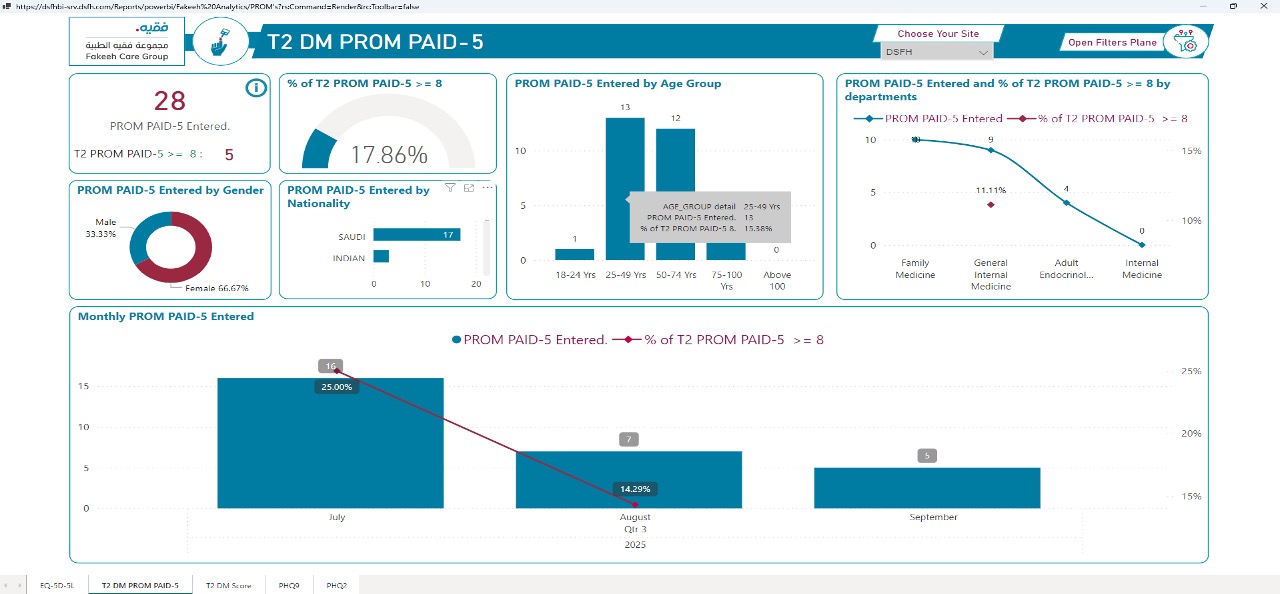Click the T2 DM PROM PAID-5 page title
The height and width of the screenshot is (594, 1280).
375,42
